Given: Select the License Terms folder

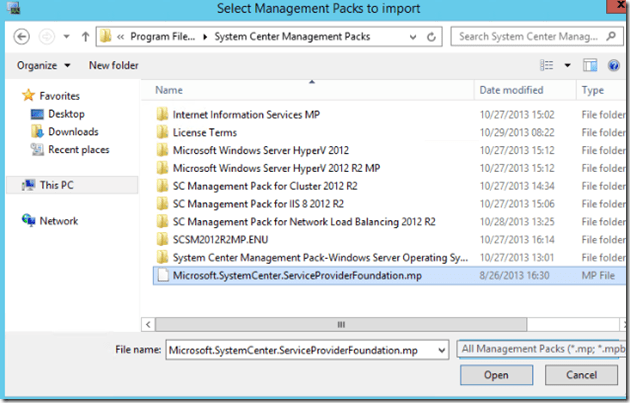Looking at the screenshot, I should click(204, 132).
